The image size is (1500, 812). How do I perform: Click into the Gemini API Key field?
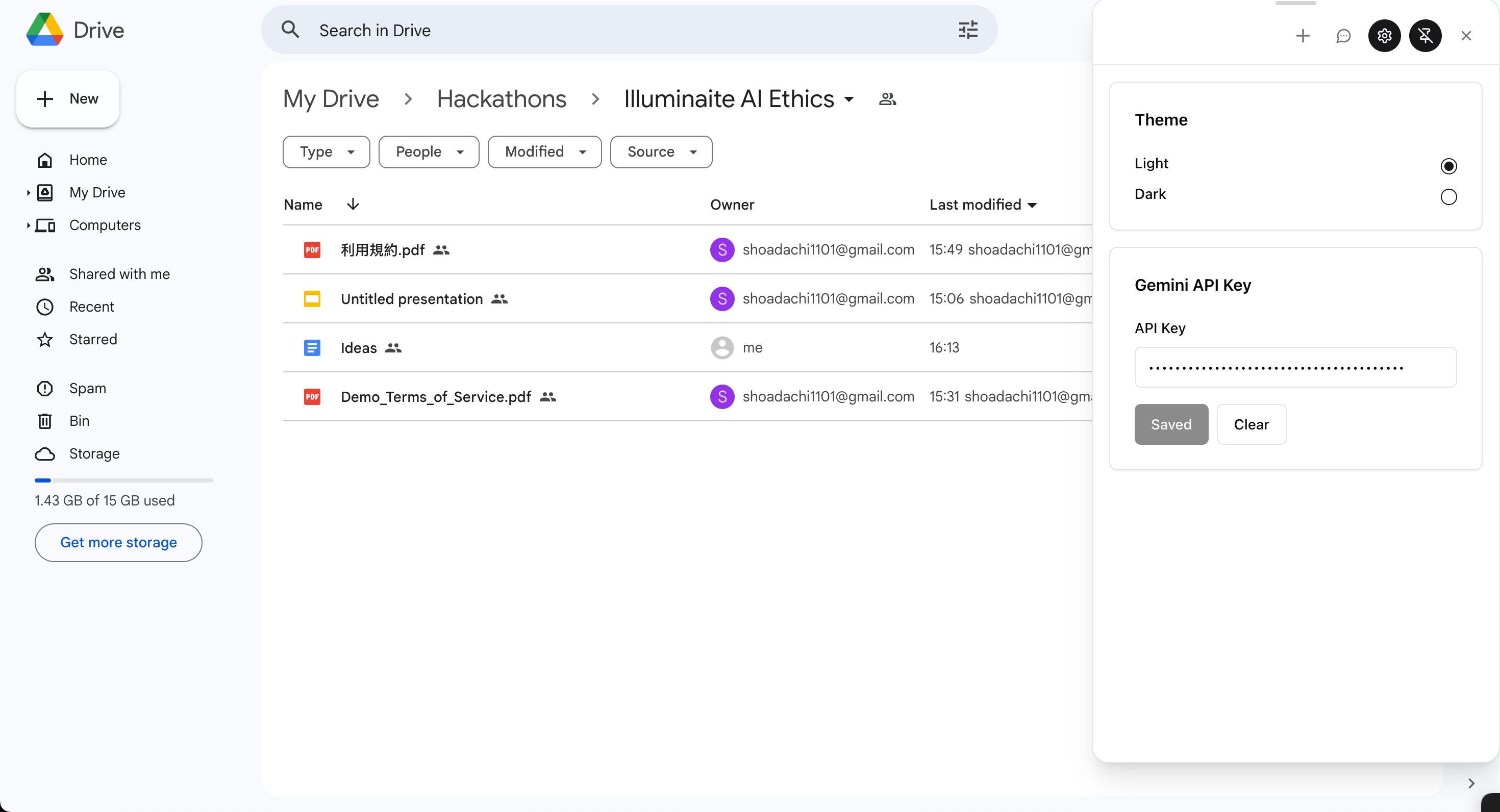coord(1295,367)
